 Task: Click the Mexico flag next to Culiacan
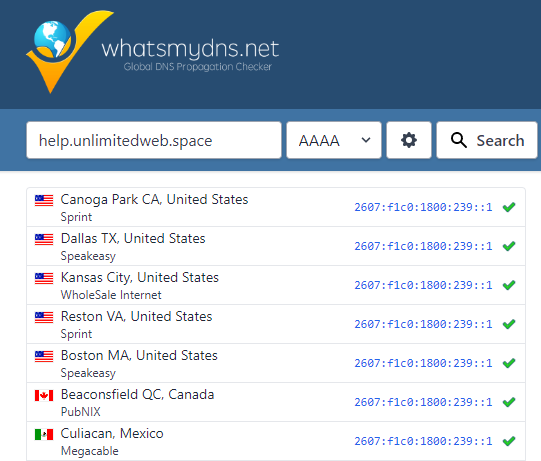pyautogui.click(x=44, y=434)
